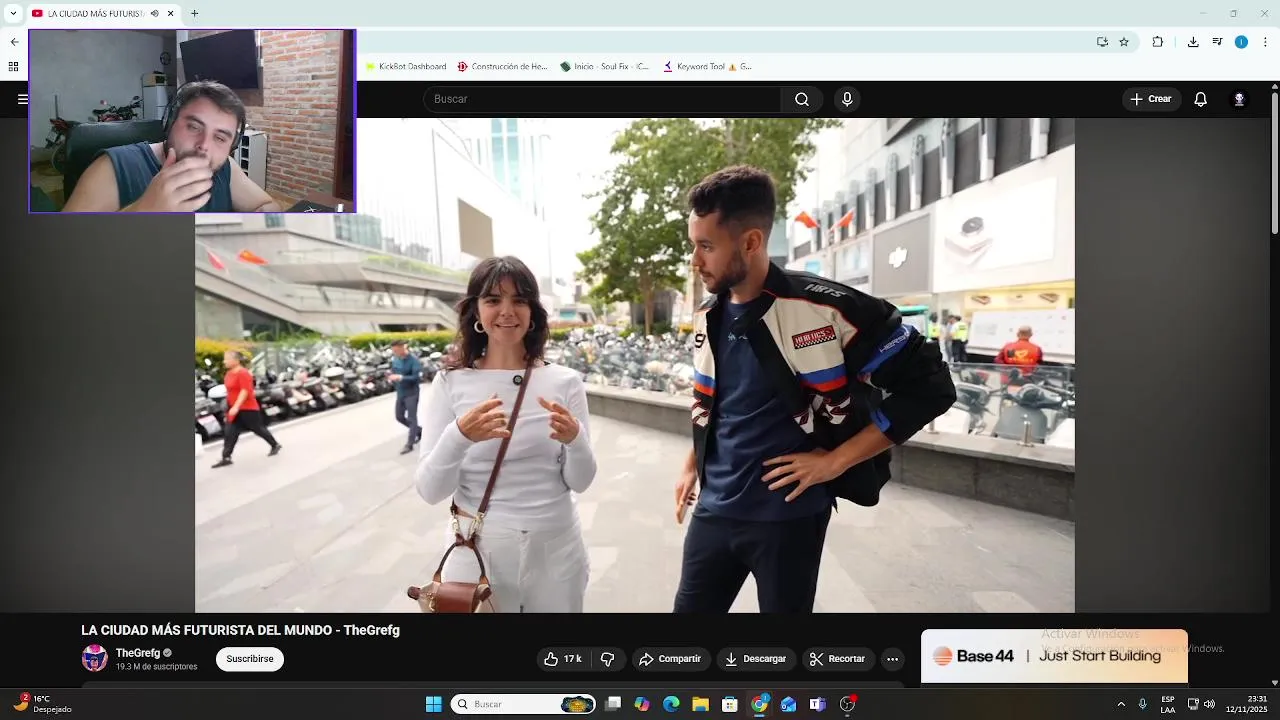Open OBS Studio from the taskbar
Image resolution: width=1280 pixels, height=720 pixels.
[847, 704]
